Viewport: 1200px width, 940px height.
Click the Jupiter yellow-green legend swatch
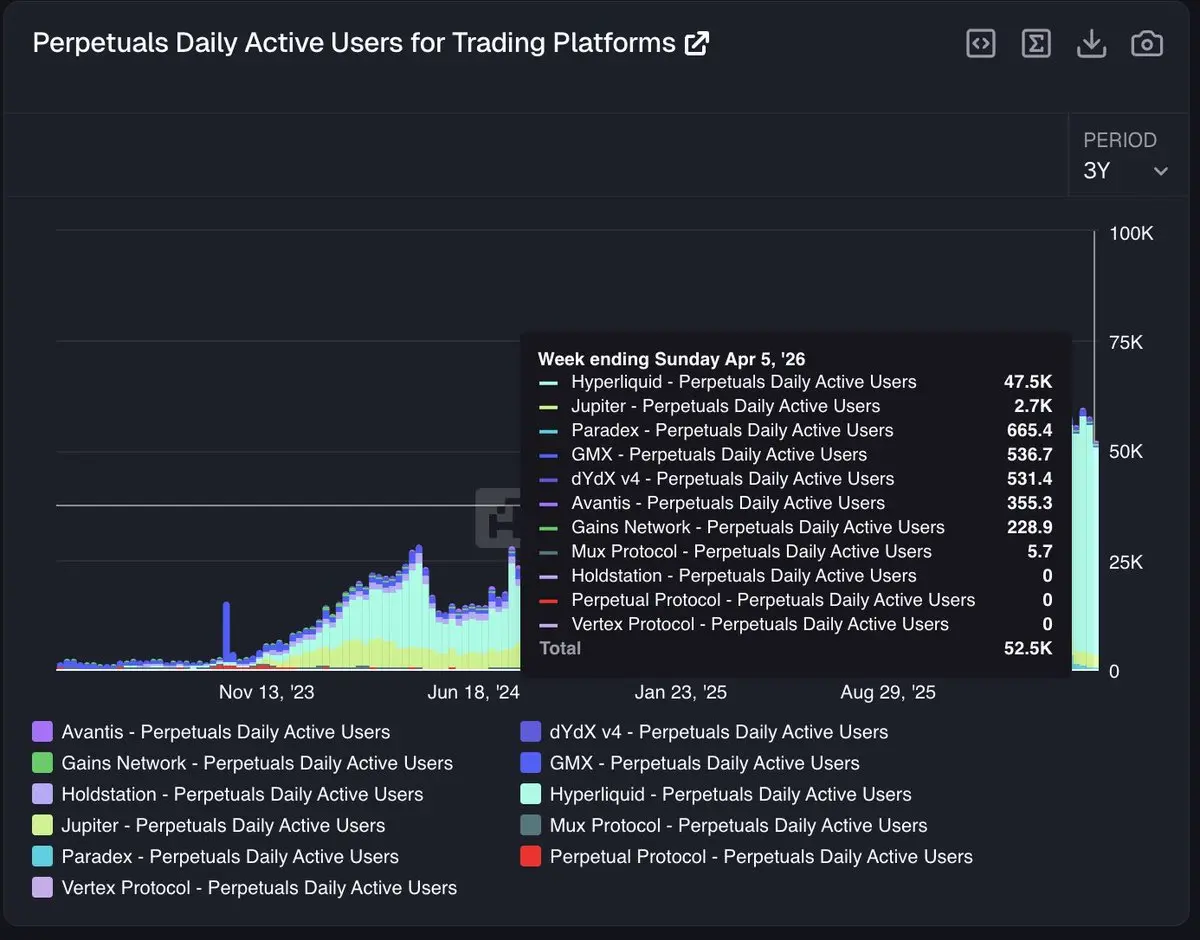[42, 825]
